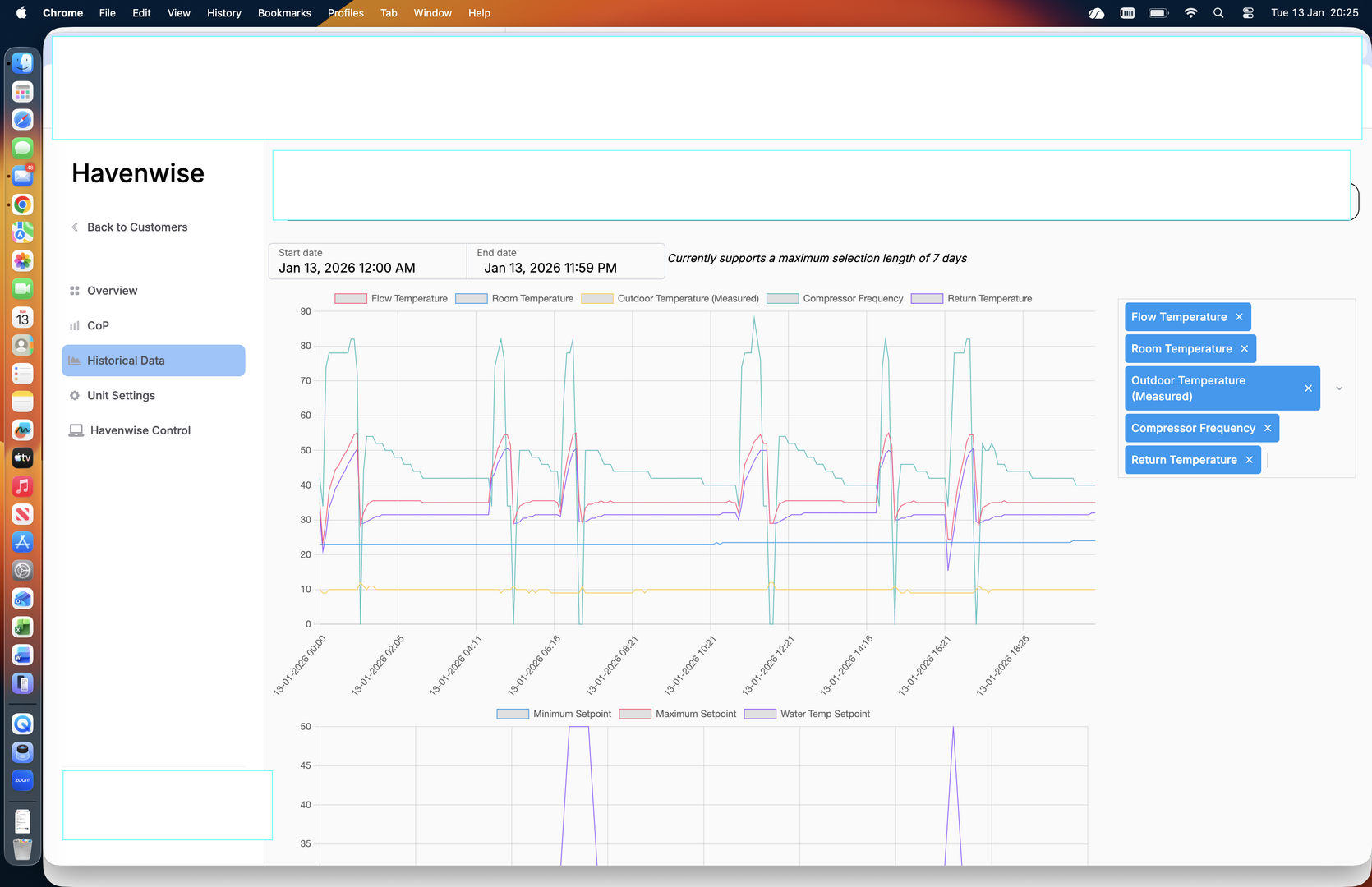This screenshot has height=887, width=1372.
Task: Go to Back to Customers link
Action: [x=137, y=227]
